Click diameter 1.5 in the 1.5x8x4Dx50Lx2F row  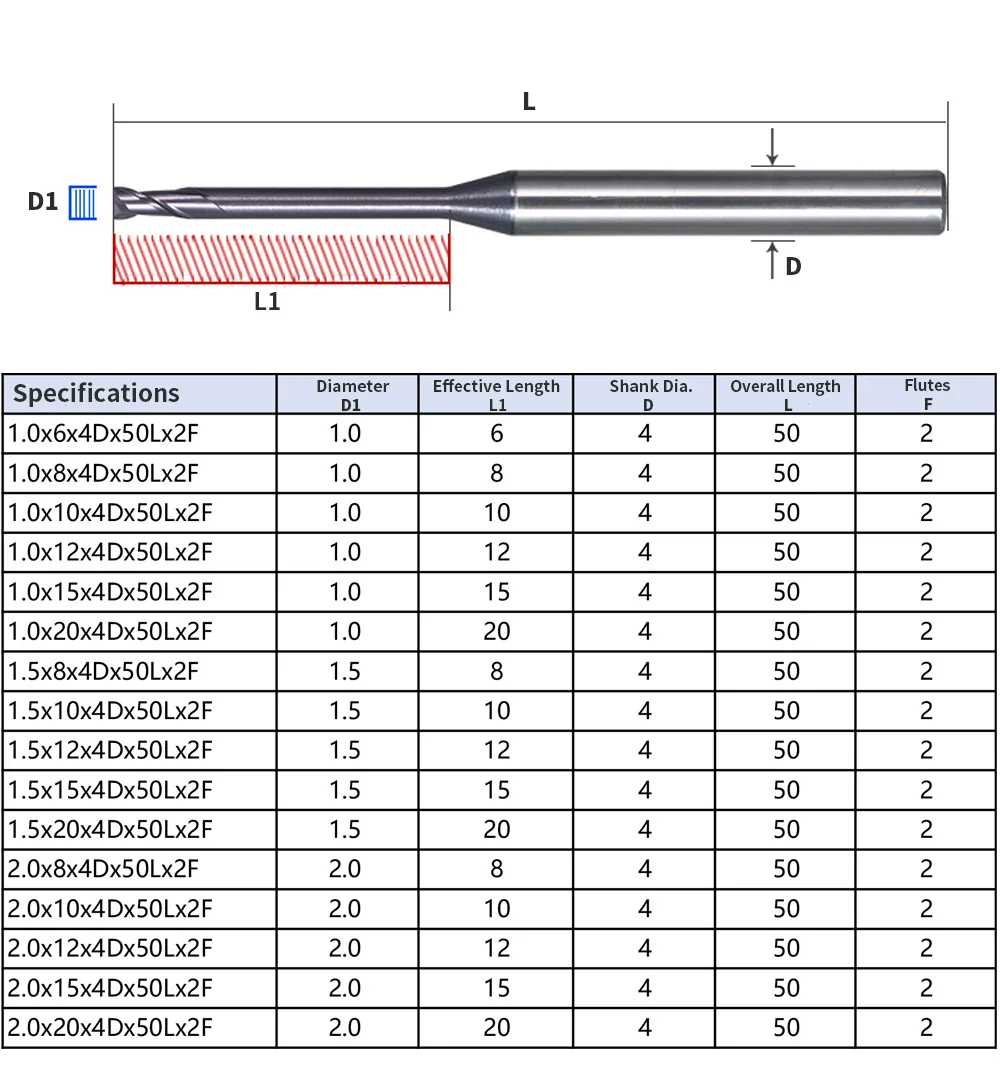[x=345, y=672]
